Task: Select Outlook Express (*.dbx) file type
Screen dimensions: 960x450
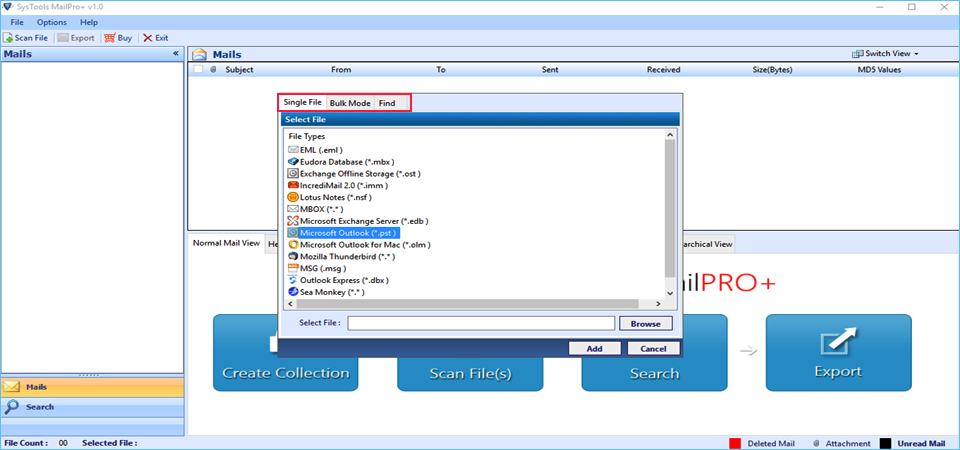Action: 339,280
